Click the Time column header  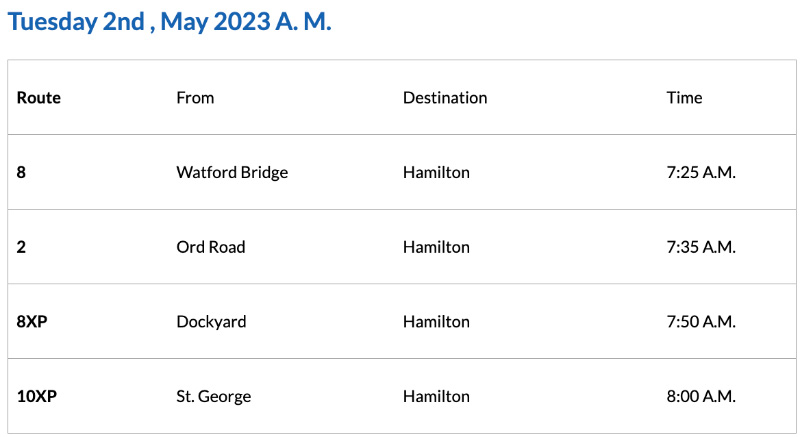[x=684, y=98]
